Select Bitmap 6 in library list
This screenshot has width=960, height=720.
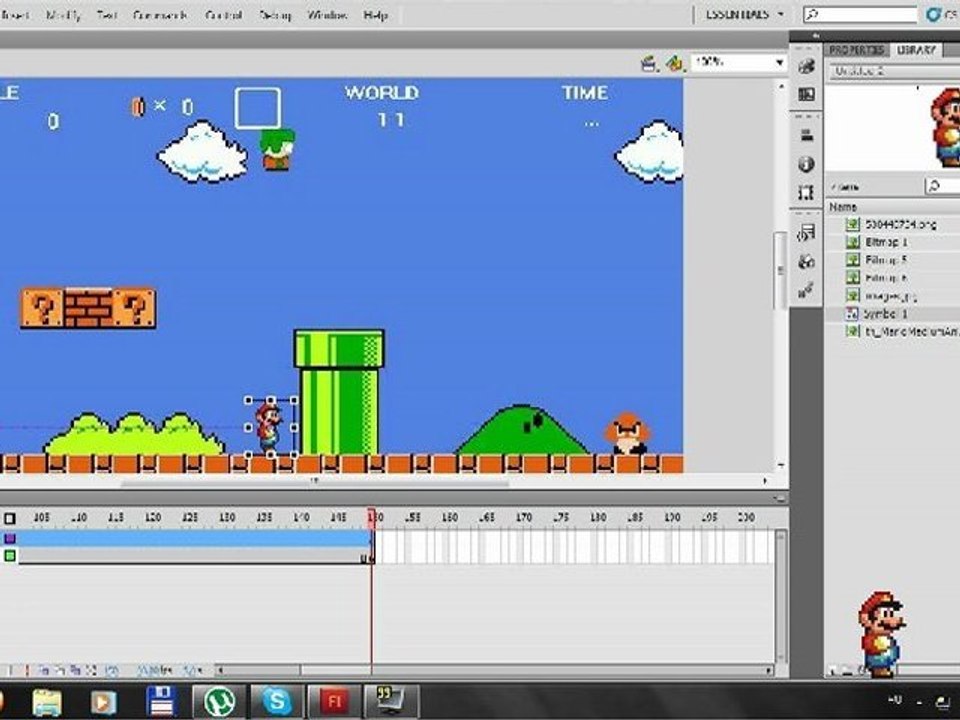click(x=886, y=278)
